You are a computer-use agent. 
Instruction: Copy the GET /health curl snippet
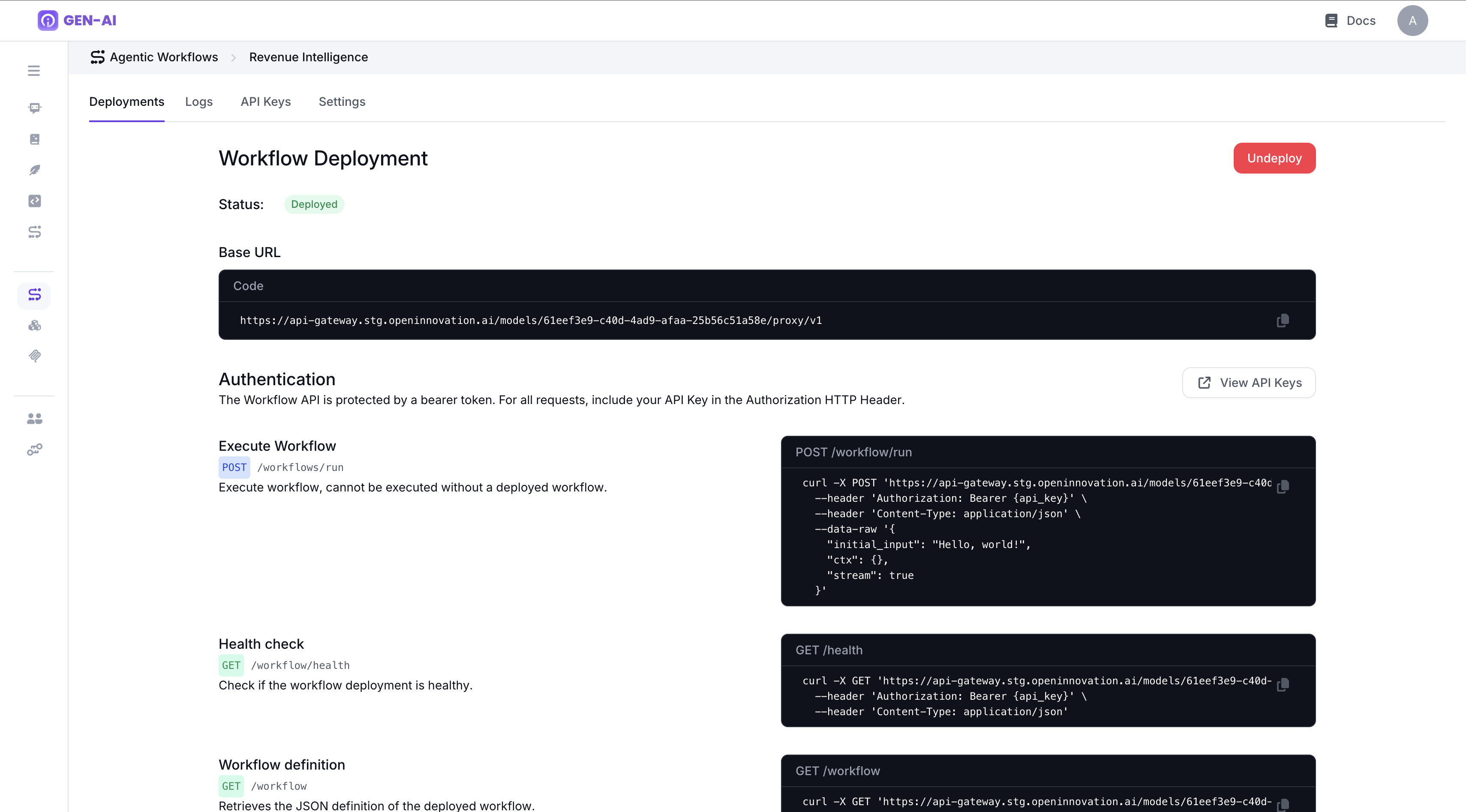[x=1283, y=685]
